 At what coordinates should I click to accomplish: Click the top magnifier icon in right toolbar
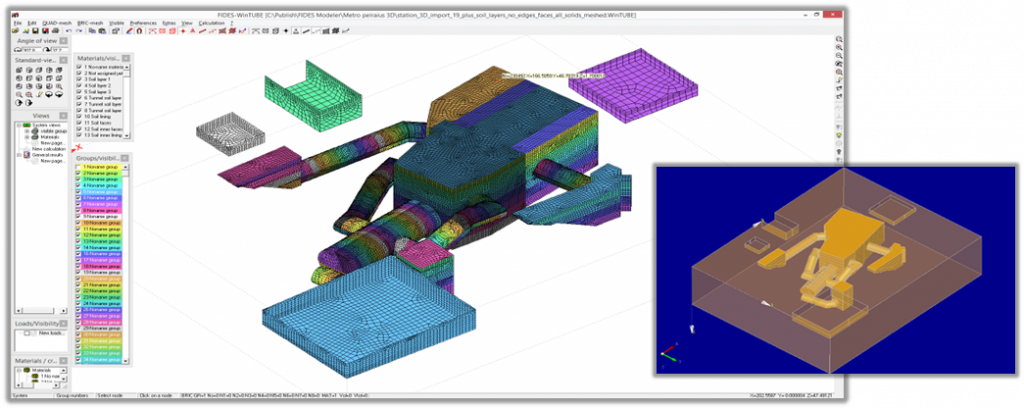click(x=839, y=40)
